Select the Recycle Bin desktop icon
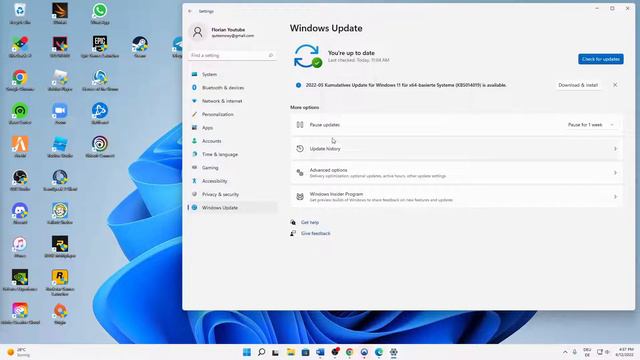Viewport: 640px width, 360px height. 20,13
